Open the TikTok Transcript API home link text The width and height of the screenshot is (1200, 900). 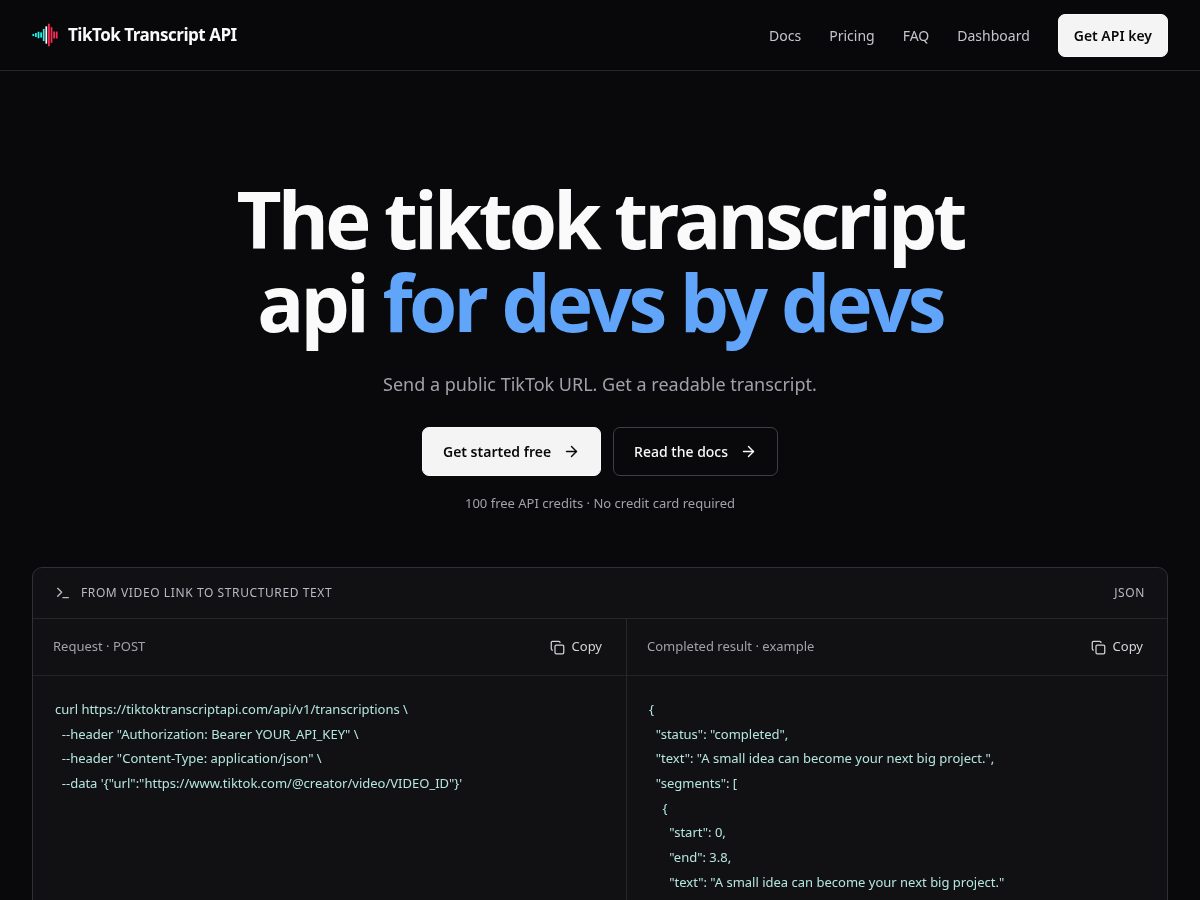pos(152,35)
